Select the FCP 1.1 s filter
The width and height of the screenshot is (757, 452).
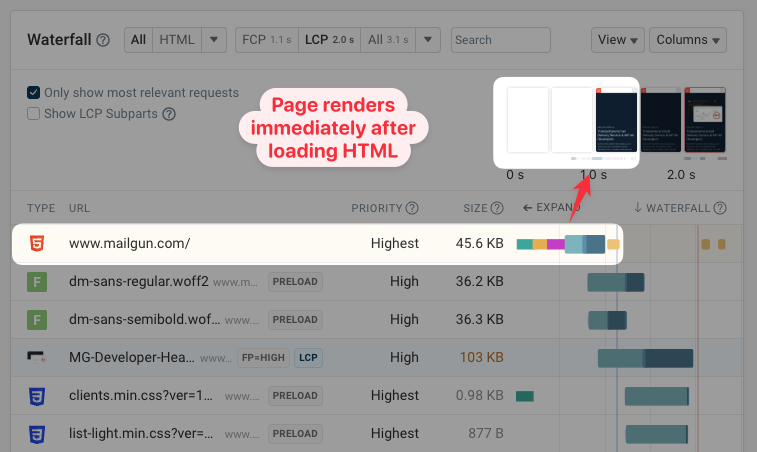[267, 40]
